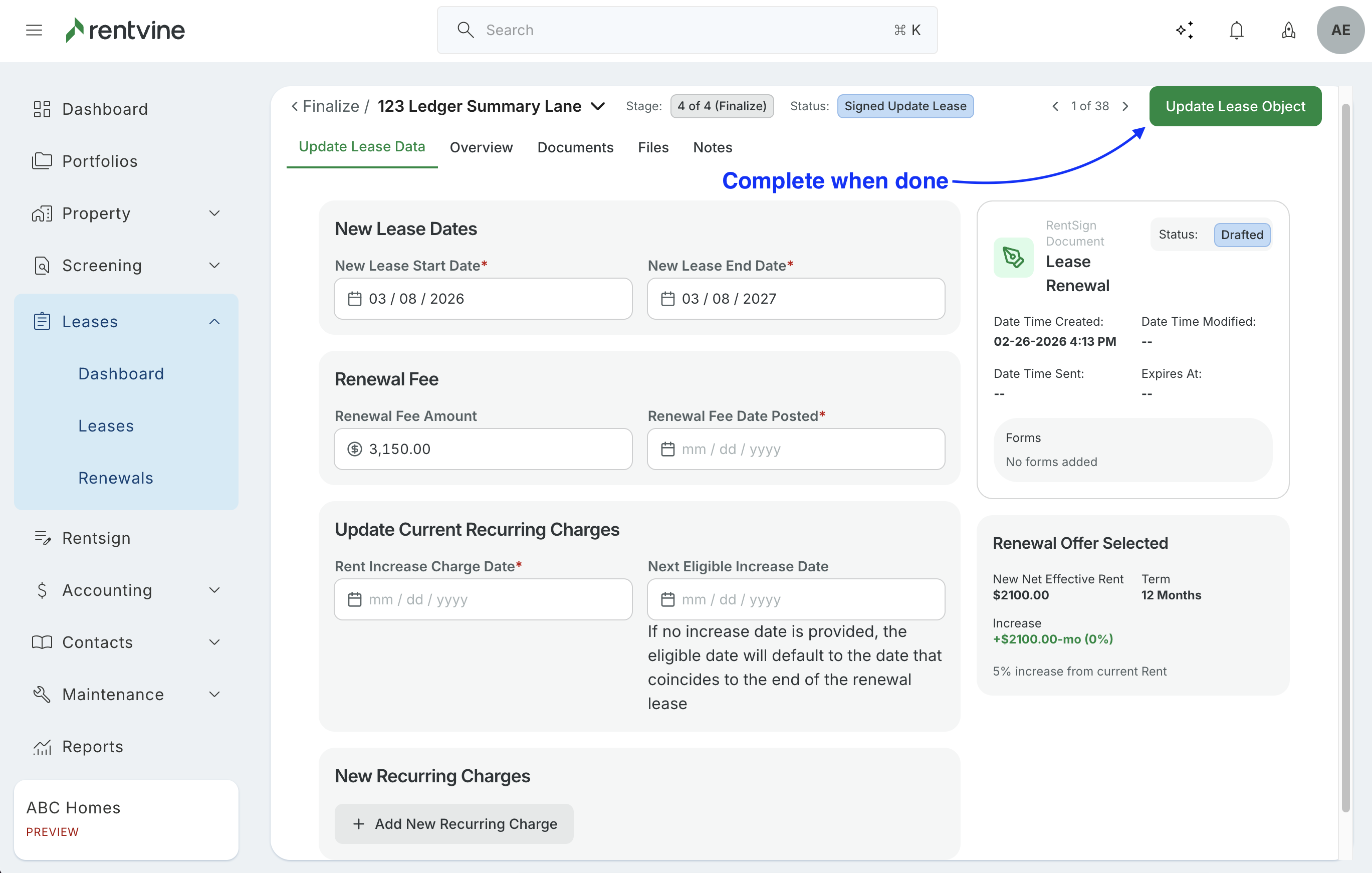Click the AE user avatar
This screenshot has height=873, width=1372.
pyautogui.click(x=1339, y=30)
